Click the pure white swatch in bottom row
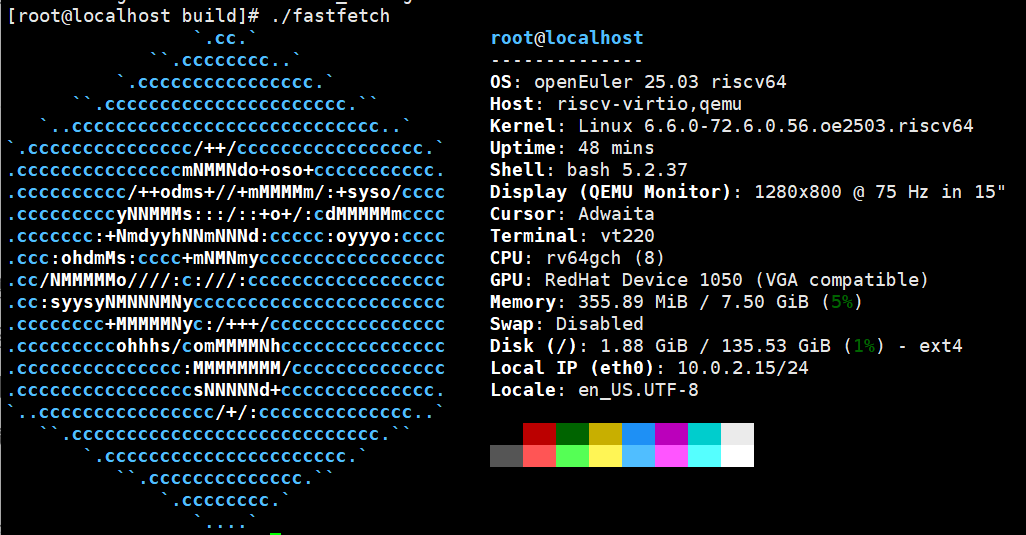The height and width of the screenshot is (535, 1026). 737,456
